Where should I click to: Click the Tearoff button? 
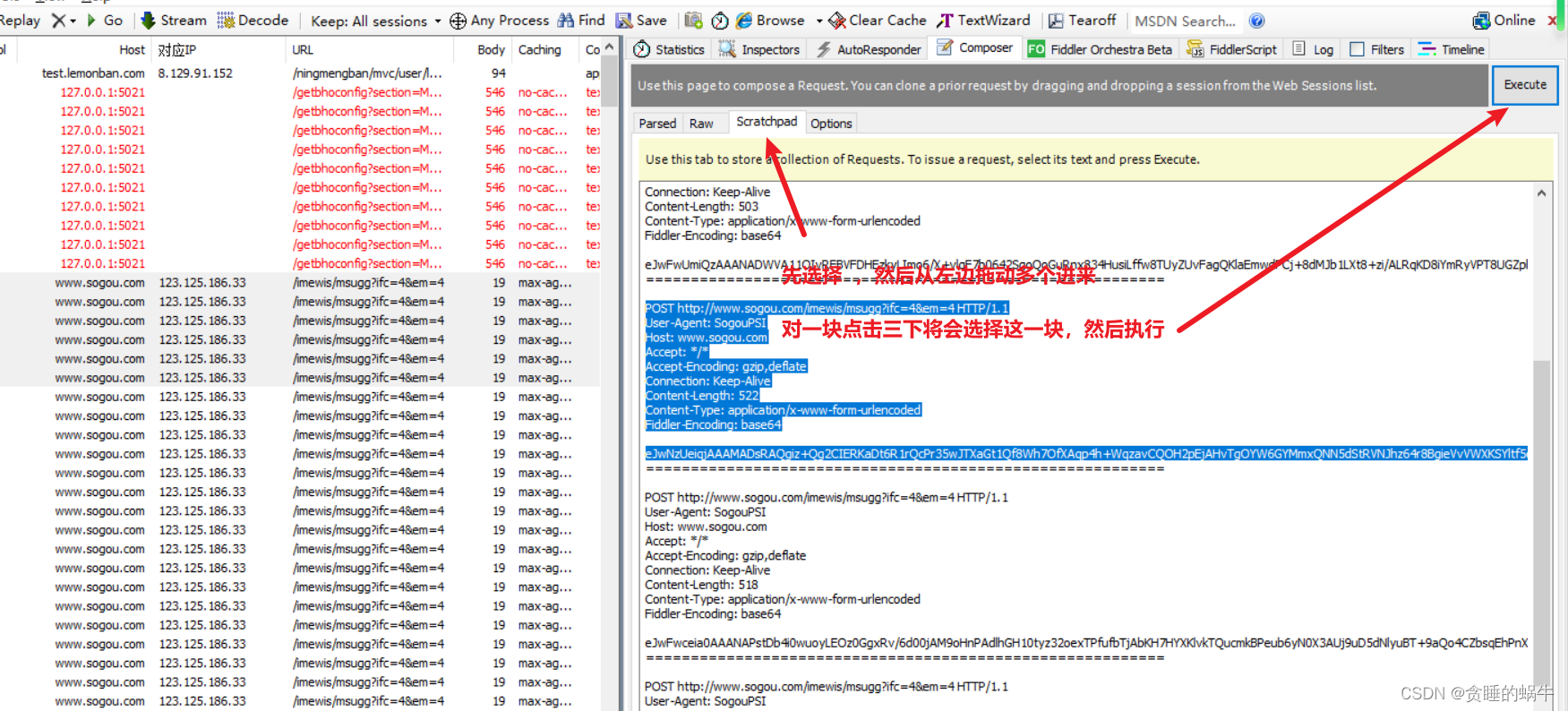coord(1083,20)
